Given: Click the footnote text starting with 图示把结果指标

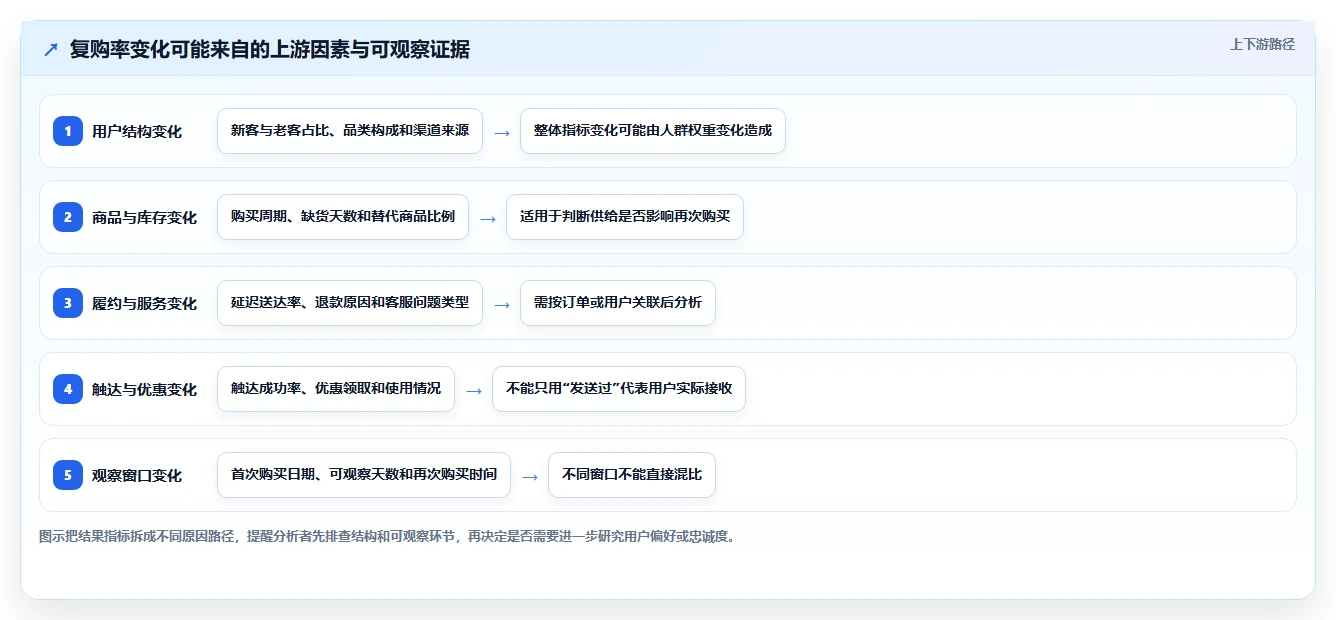Looking at the screenshot, I should [388, 536].
